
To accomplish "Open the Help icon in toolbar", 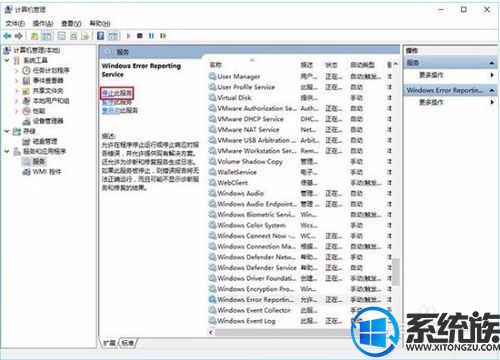I will click(100, 36).
